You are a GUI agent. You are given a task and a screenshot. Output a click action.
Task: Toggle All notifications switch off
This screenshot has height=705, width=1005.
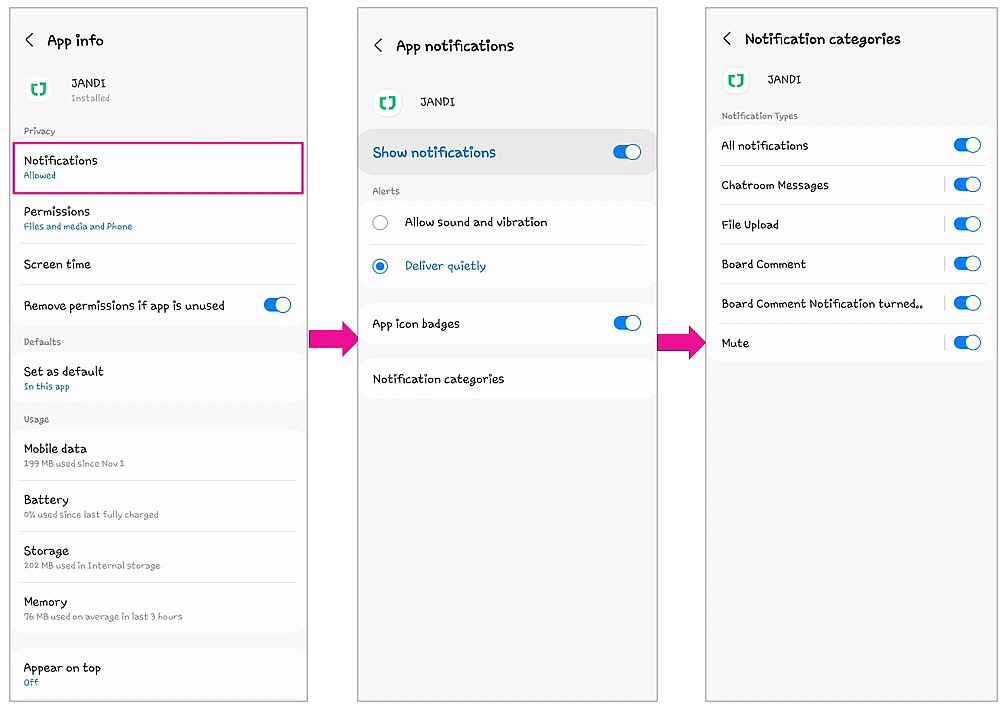pyautogui.click(x=967, y=145)
